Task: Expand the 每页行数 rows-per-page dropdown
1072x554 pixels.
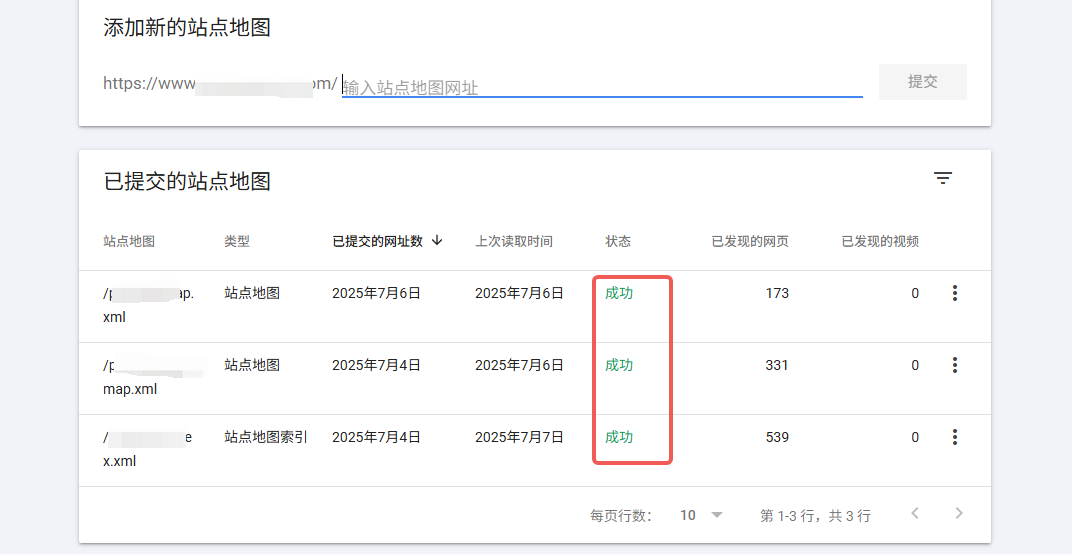Action: pos(702,515)
